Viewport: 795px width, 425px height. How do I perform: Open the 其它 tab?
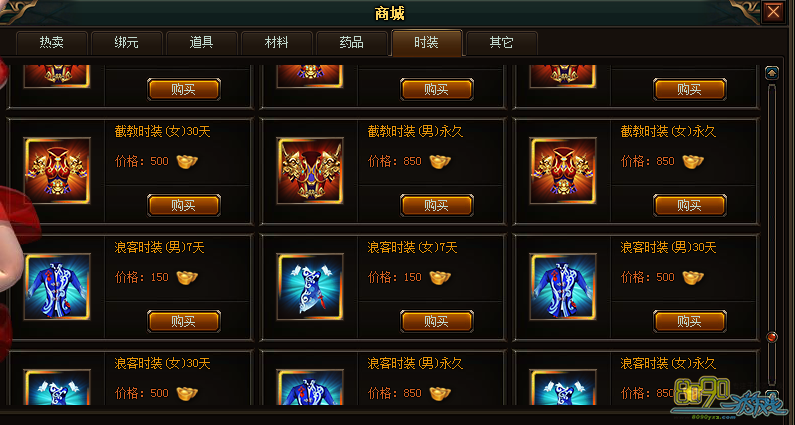pos(501,43)
